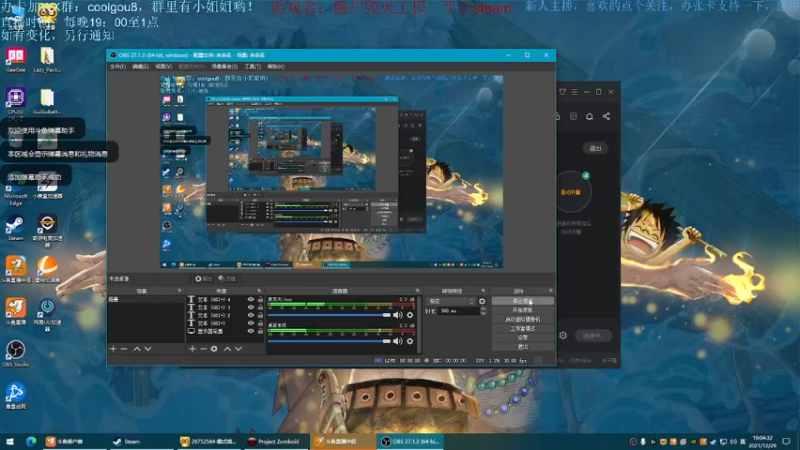Open the hamburger menu in Douyu window
Image resolution: width=800 pixels, height=450 pixels.
click(x=574, y=92)
